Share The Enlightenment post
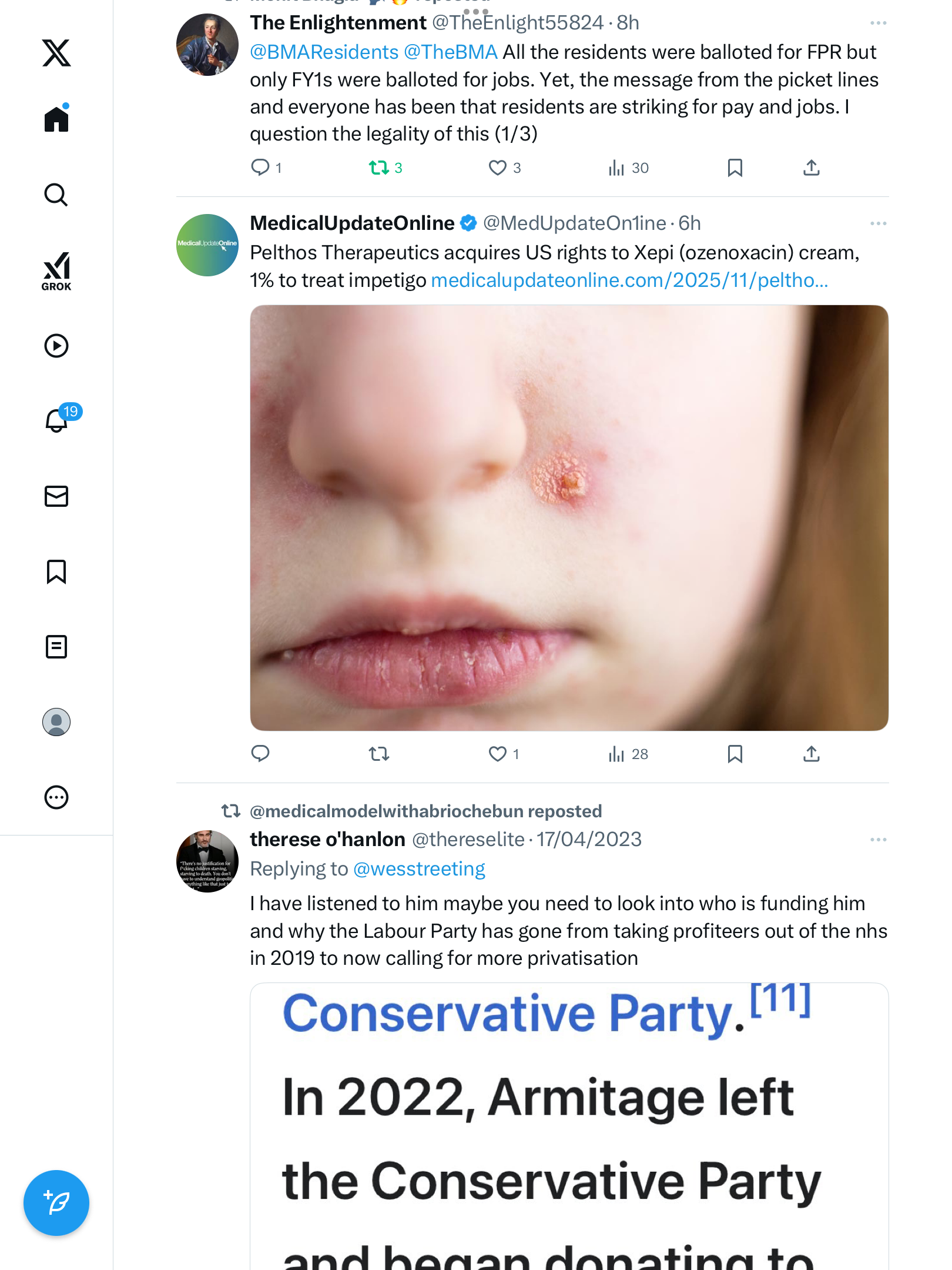Screen dimensions: 952x1270 tap(811, 168)
